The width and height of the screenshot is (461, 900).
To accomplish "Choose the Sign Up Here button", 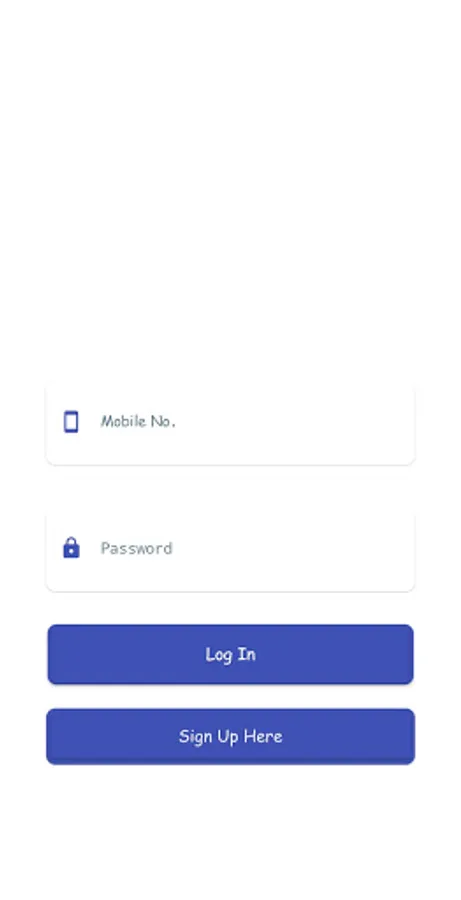I will 230,736.
